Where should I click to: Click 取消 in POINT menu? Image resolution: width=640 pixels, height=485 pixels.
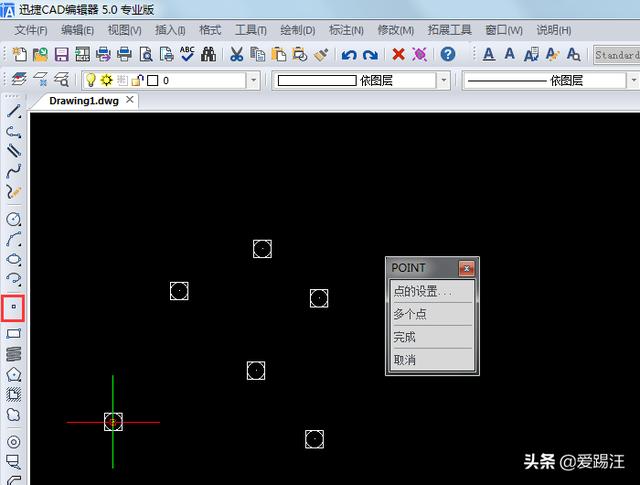(x=432, y=360)
